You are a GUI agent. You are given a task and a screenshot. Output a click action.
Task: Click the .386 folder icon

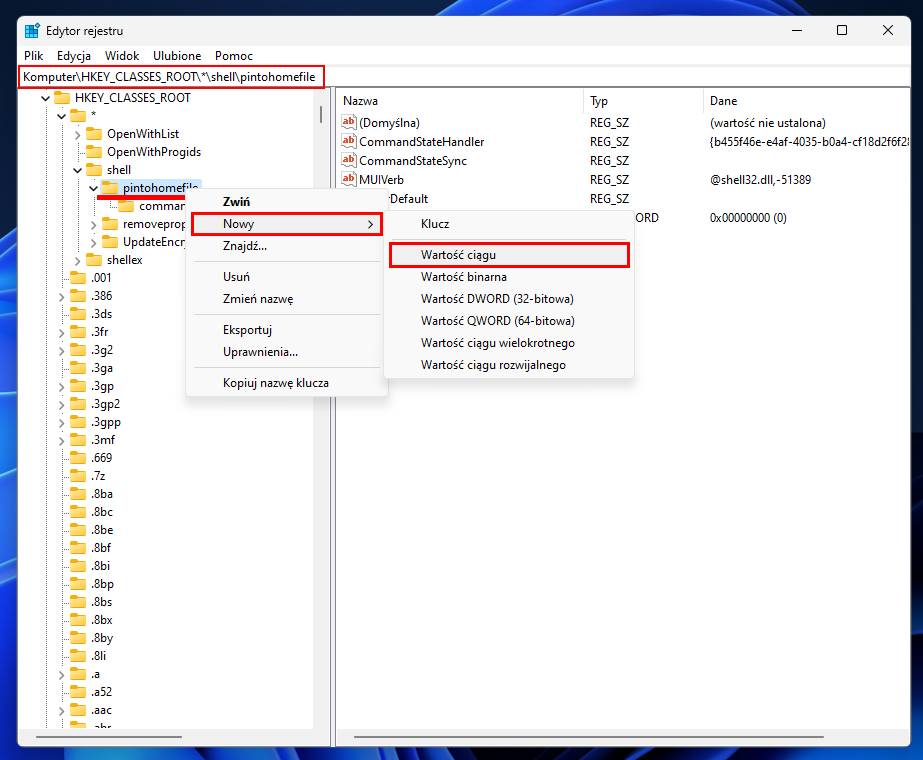(78, 296)
